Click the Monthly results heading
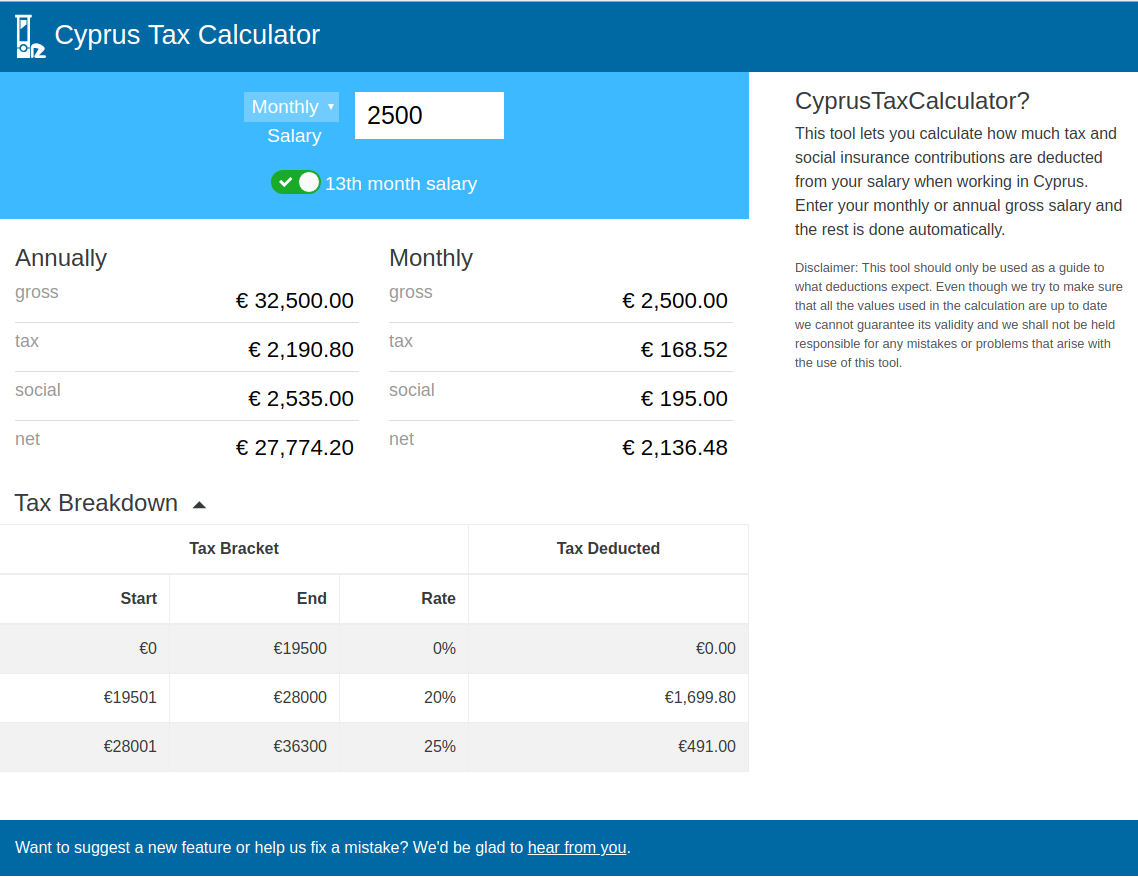The image size is (1138, 878). (430, 258)
